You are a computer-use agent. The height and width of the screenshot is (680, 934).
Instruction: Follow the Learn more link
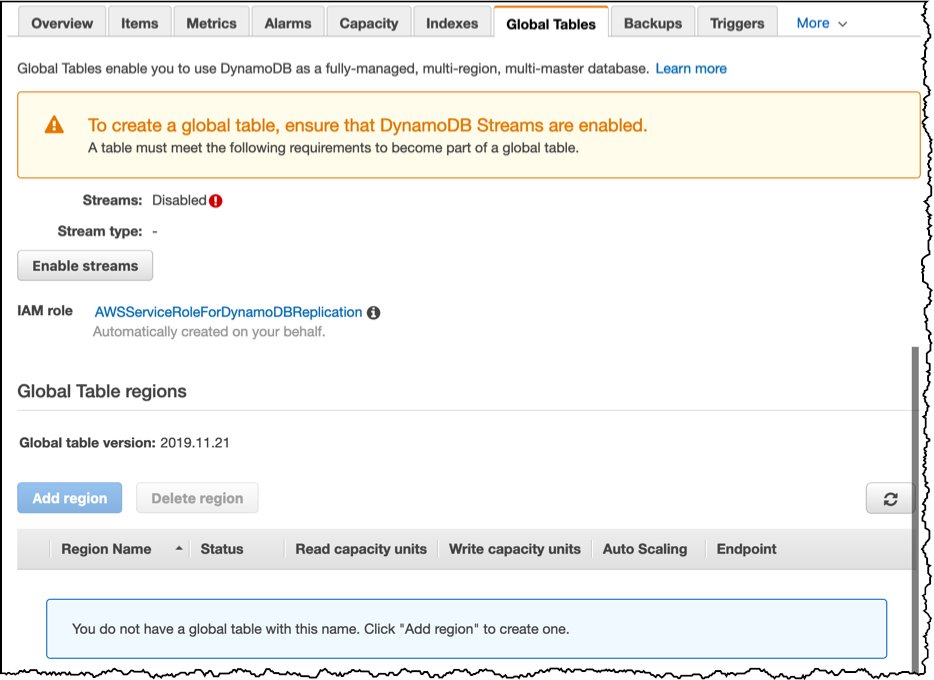tap(691, 68)
